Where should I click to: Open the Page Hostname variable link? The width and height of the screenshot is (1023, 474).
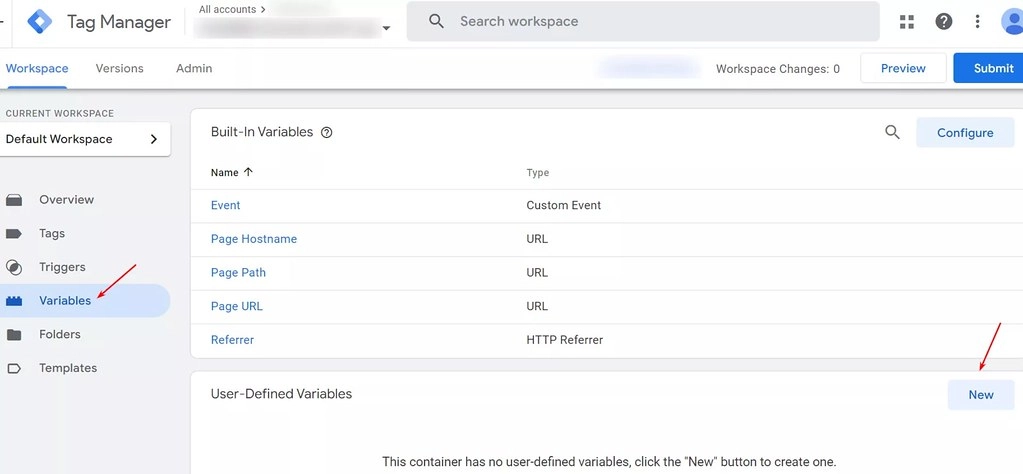click(254, 239)
